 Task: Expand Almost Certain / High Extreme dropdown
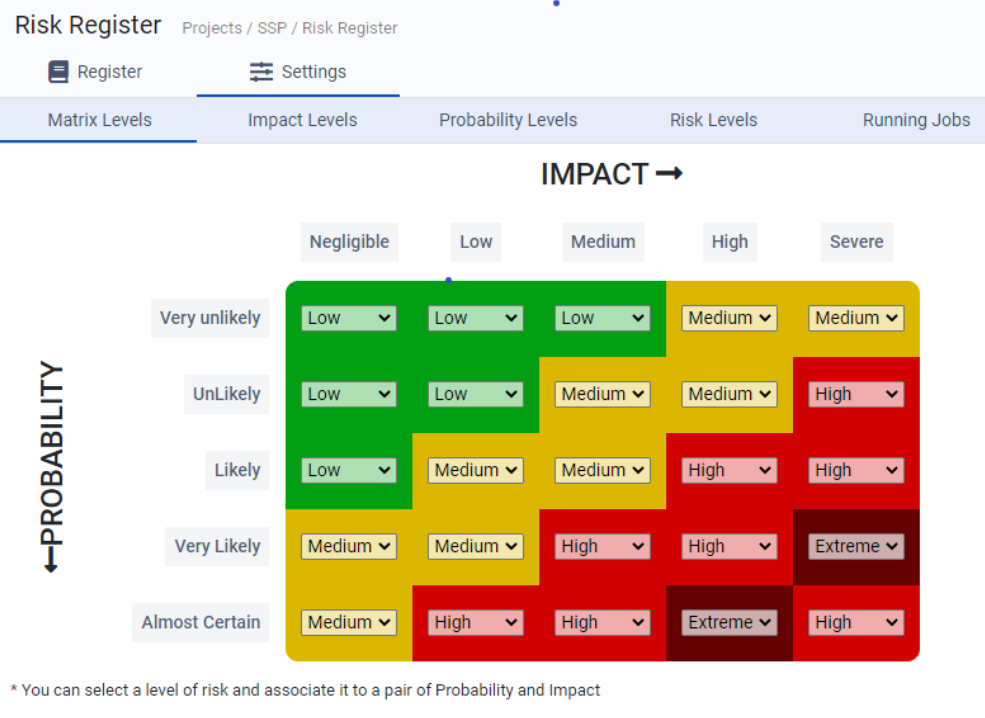pyautogui.click(x=729, y=622)
